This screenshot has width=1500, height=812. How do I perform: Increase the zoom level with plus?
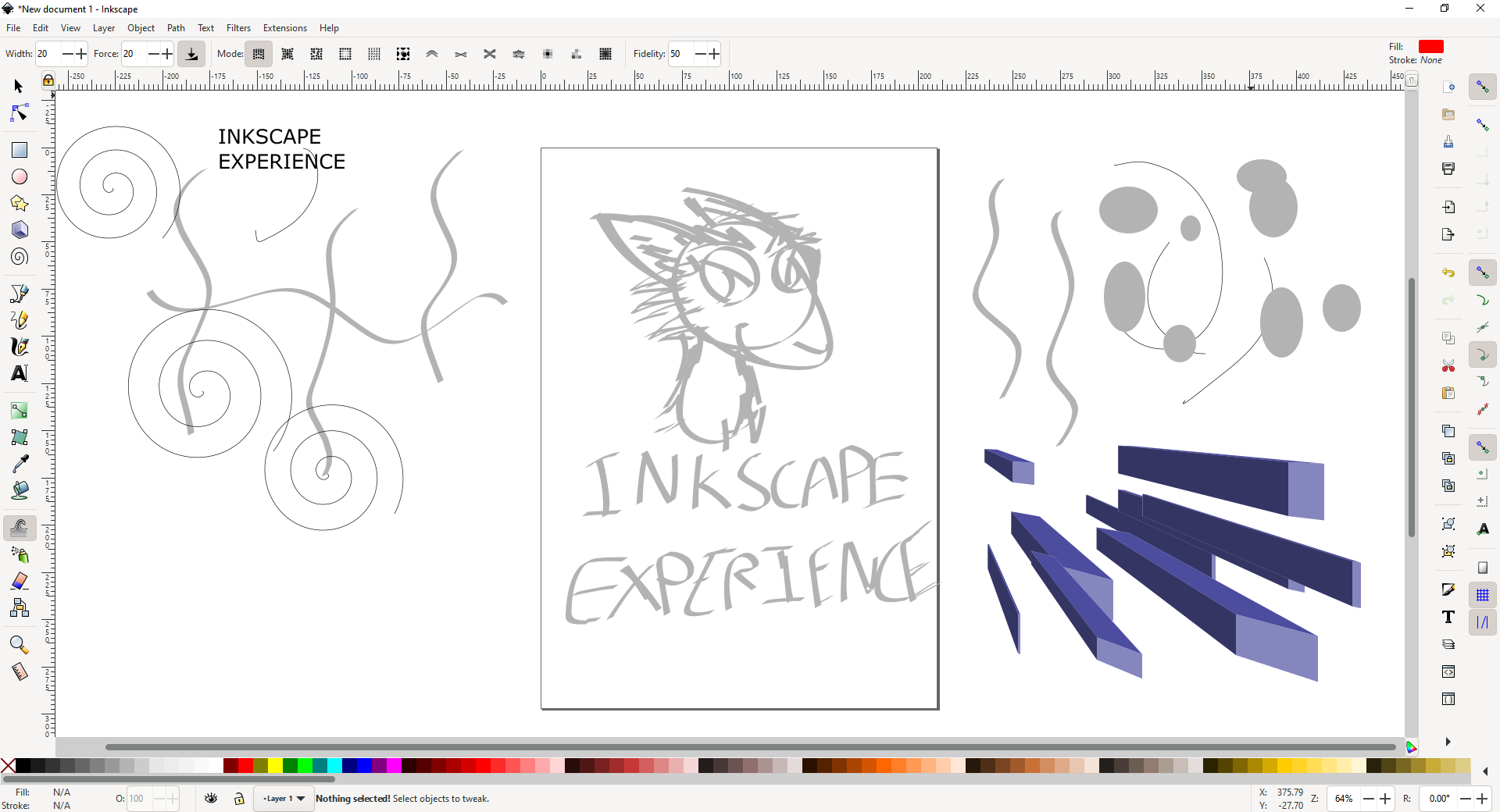pyautogui.click(x=1385, y=798)
